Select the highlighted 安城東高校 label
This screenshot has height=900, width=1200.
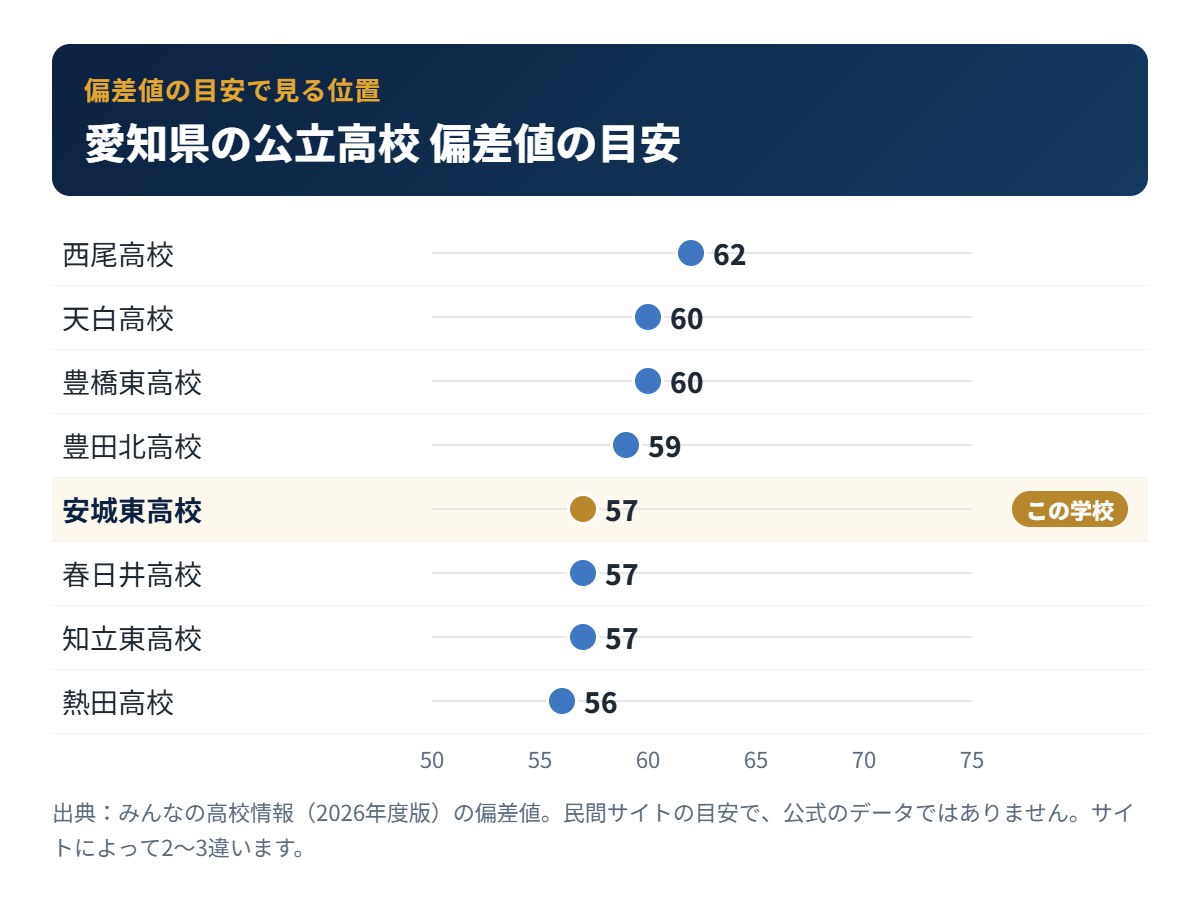tap(132, 511)
